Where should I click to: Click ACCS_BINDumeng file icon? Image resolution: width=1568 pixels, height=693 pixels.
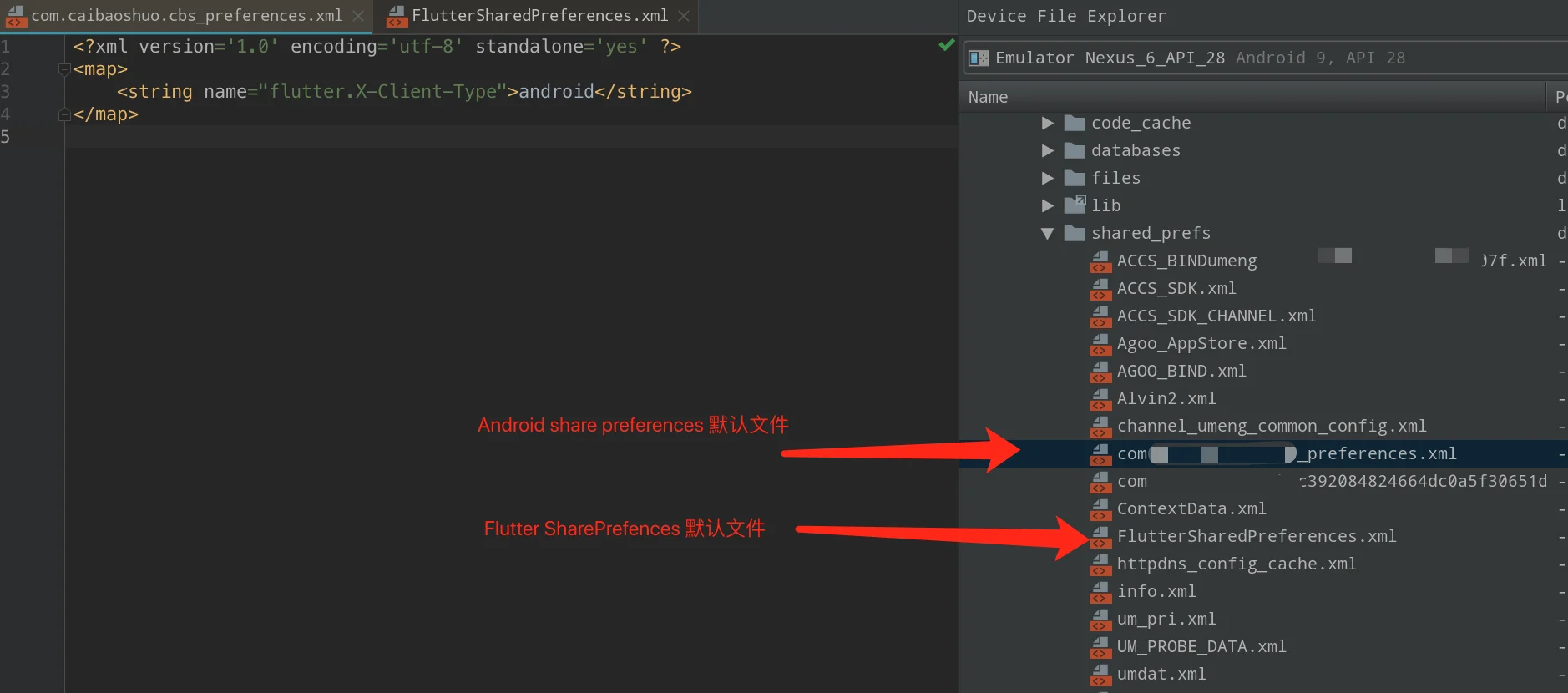(1100, 261)
